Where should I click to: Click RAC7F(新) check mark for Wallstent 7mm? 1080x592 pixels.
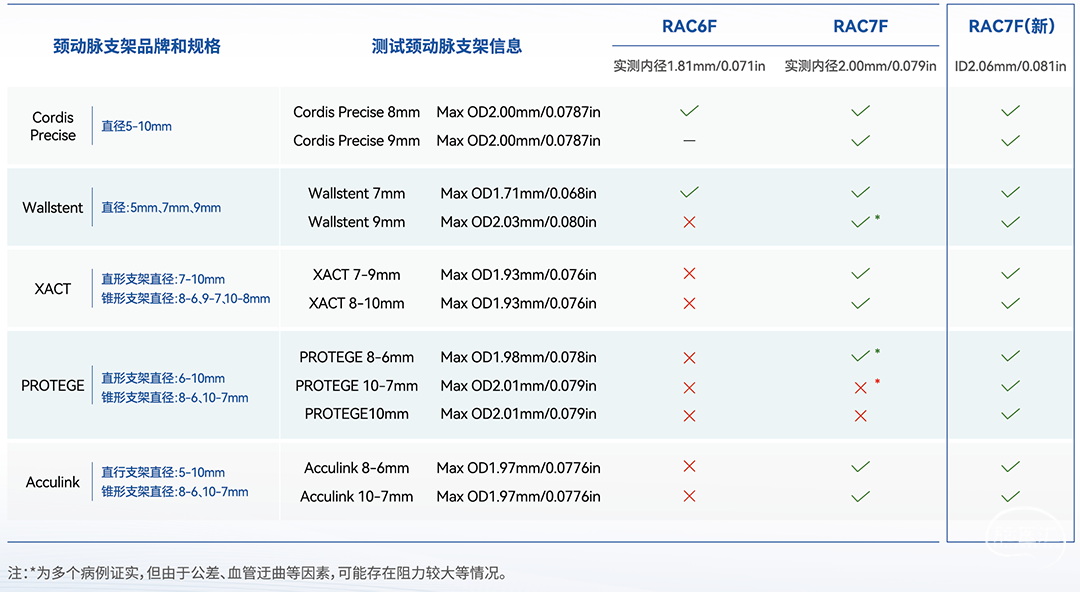pos(1010,192)
